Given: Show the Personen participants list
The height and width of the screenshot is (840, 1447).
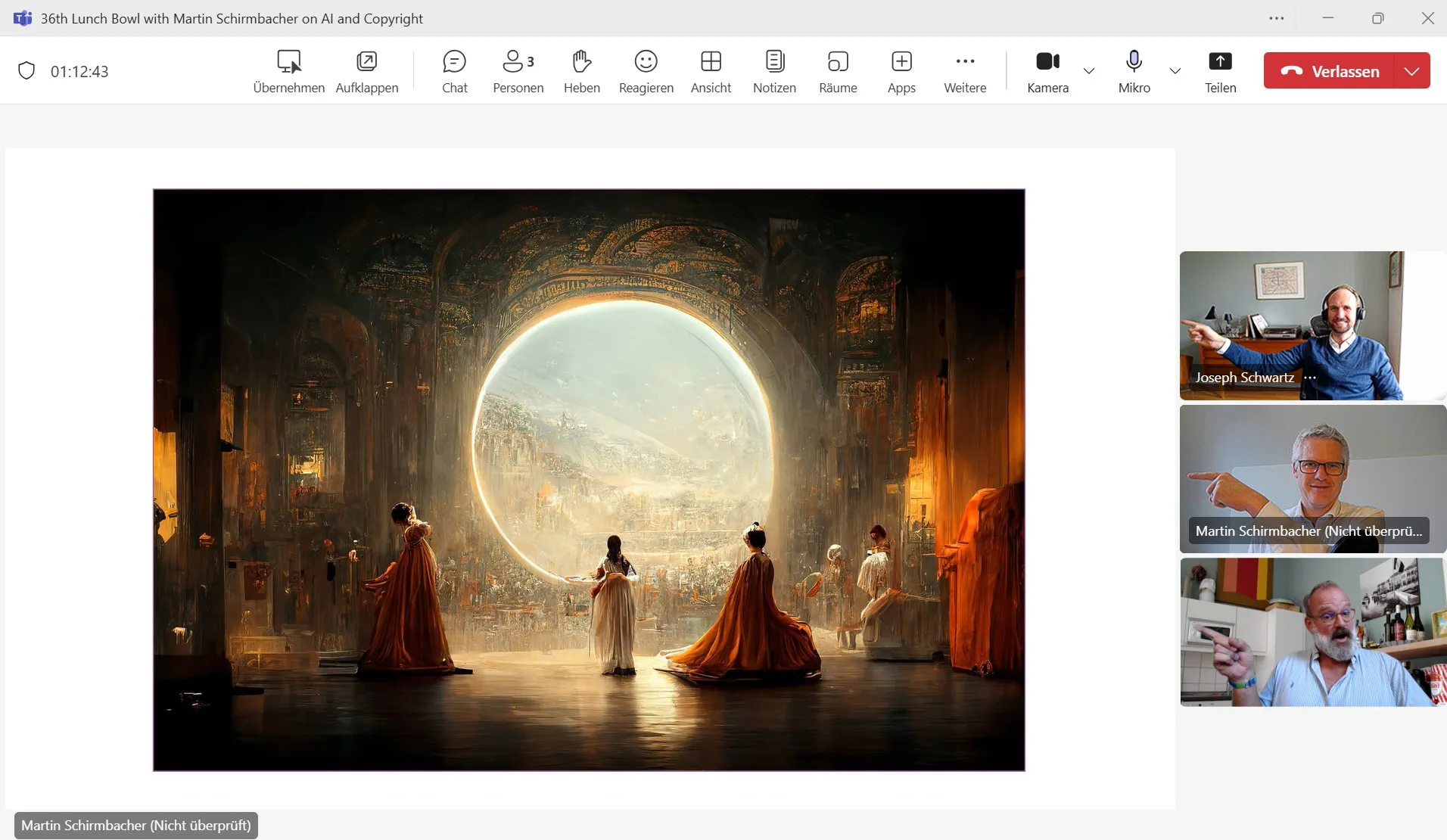Looking at the screenshot, I should [x=518, y=71].
